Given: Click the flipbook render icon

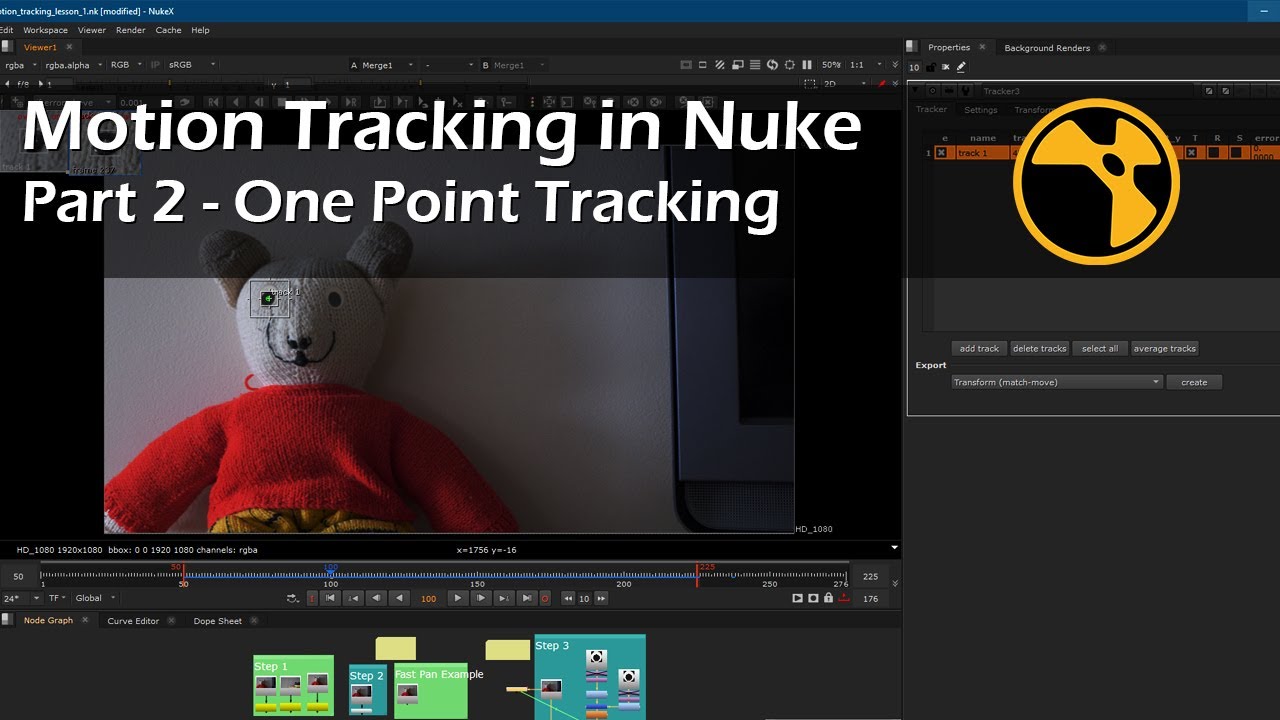Looking at the screenshot, I should click(797, 598).
